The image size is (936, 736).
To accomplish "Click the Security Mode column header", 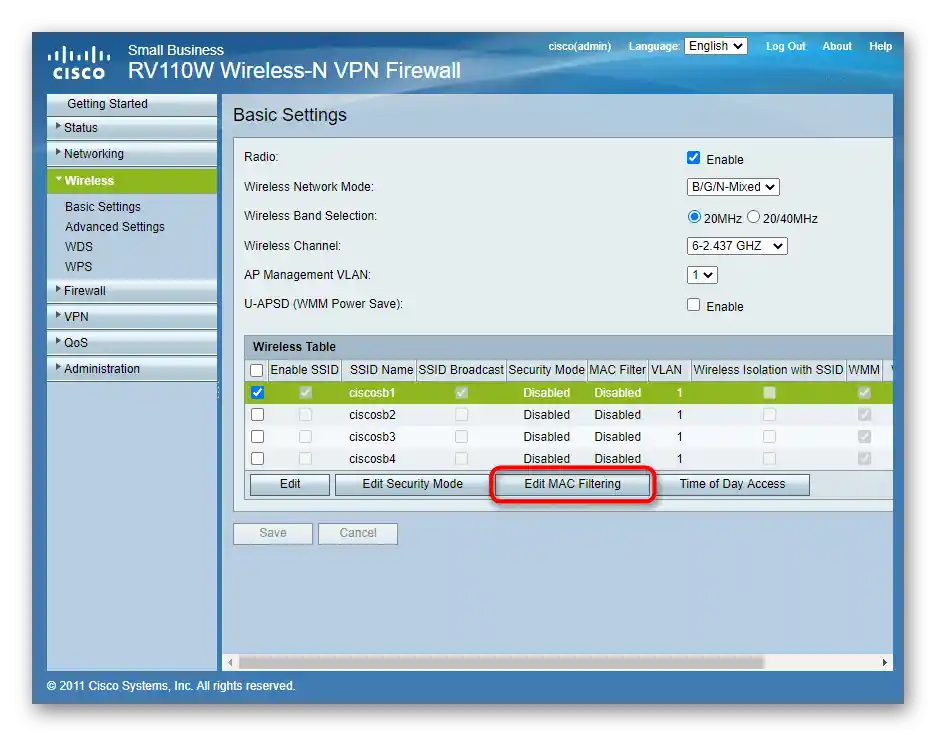I will 546,370.
